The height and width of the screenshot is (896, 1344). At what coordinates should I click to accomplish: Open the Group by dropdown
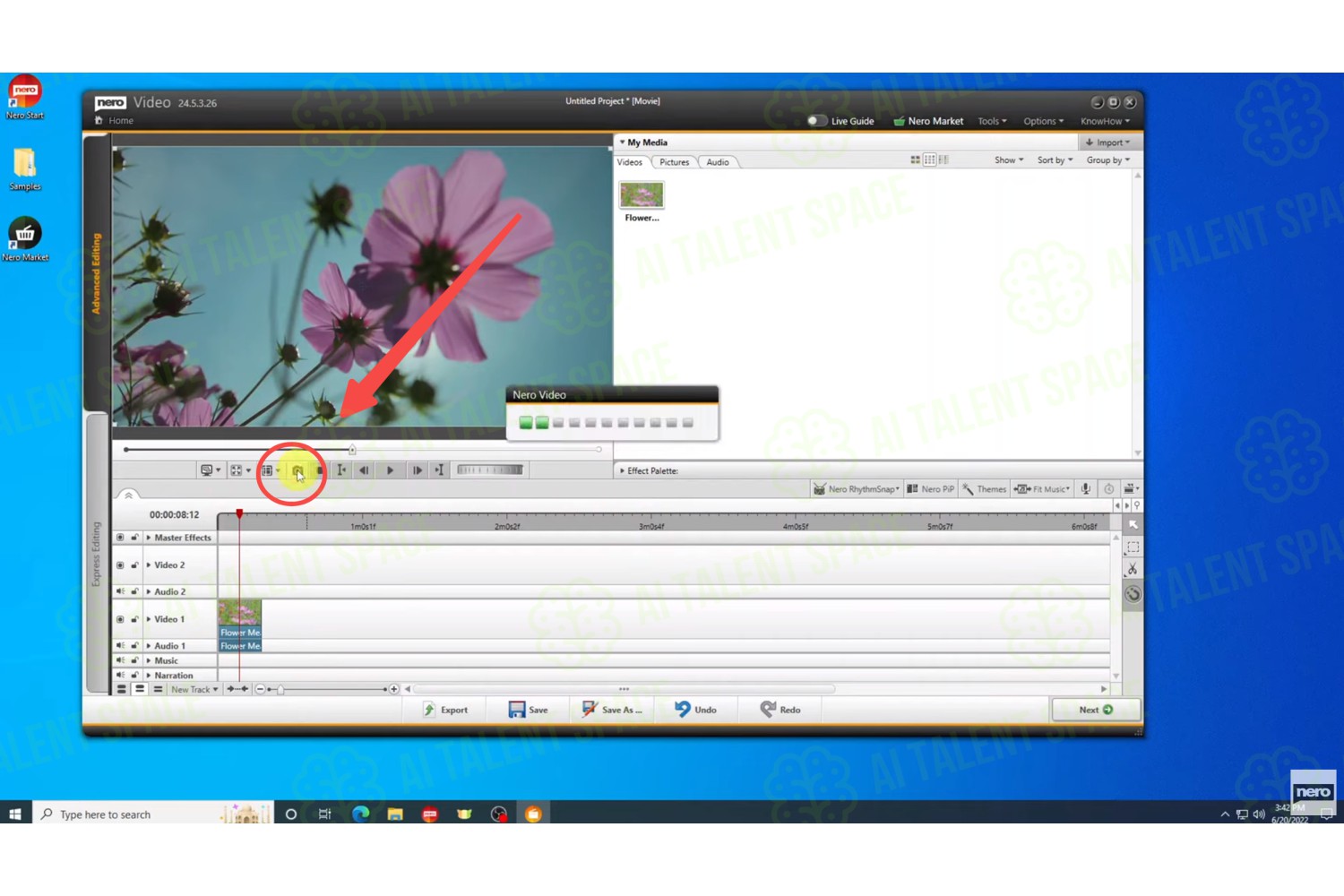(1108, 160)
